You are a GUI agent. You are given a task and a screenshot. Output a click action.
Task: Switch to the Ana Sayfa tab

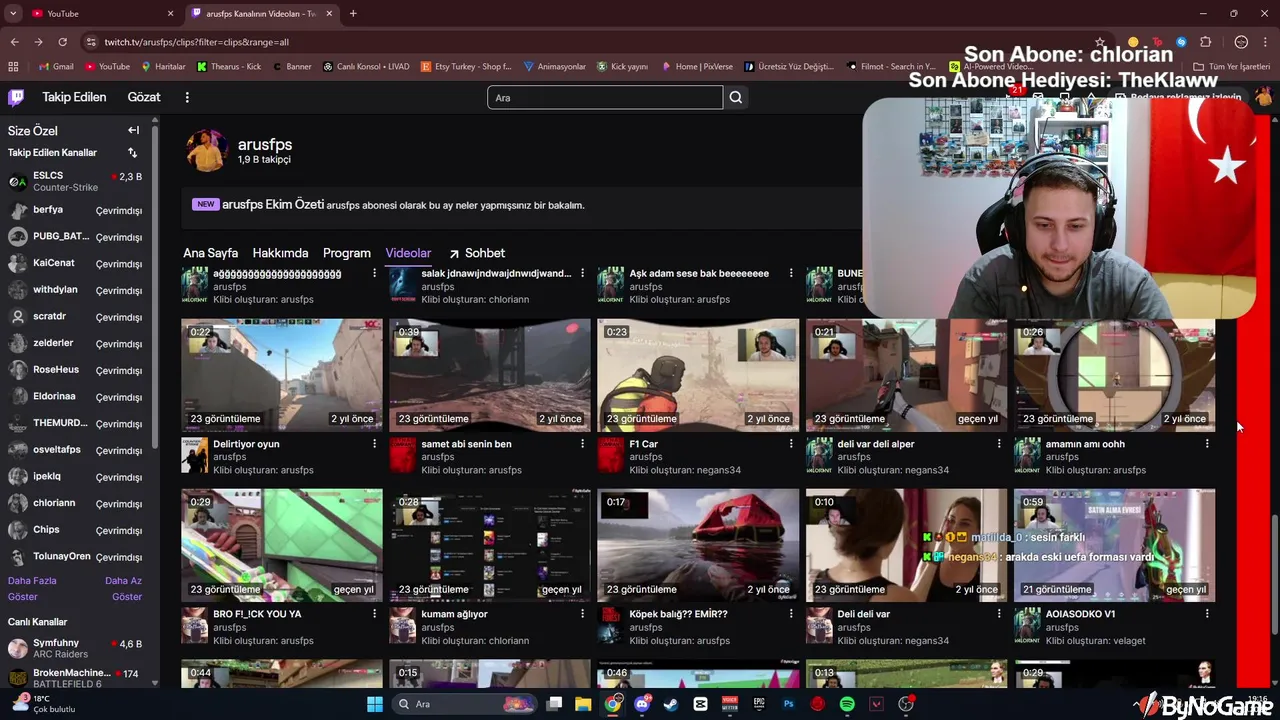point(210,253)
